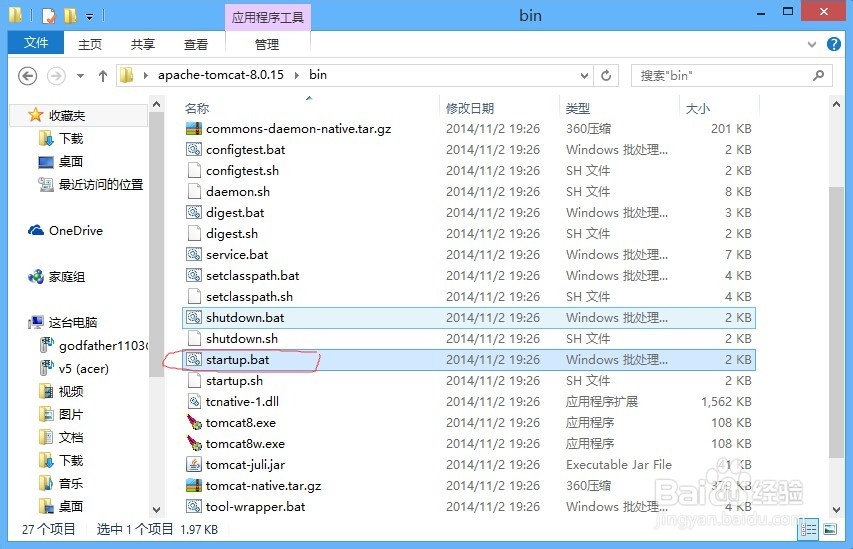853x549 pixels.
Task: Select the tcnative-1.dll file icon
Action: click(194, 402)
